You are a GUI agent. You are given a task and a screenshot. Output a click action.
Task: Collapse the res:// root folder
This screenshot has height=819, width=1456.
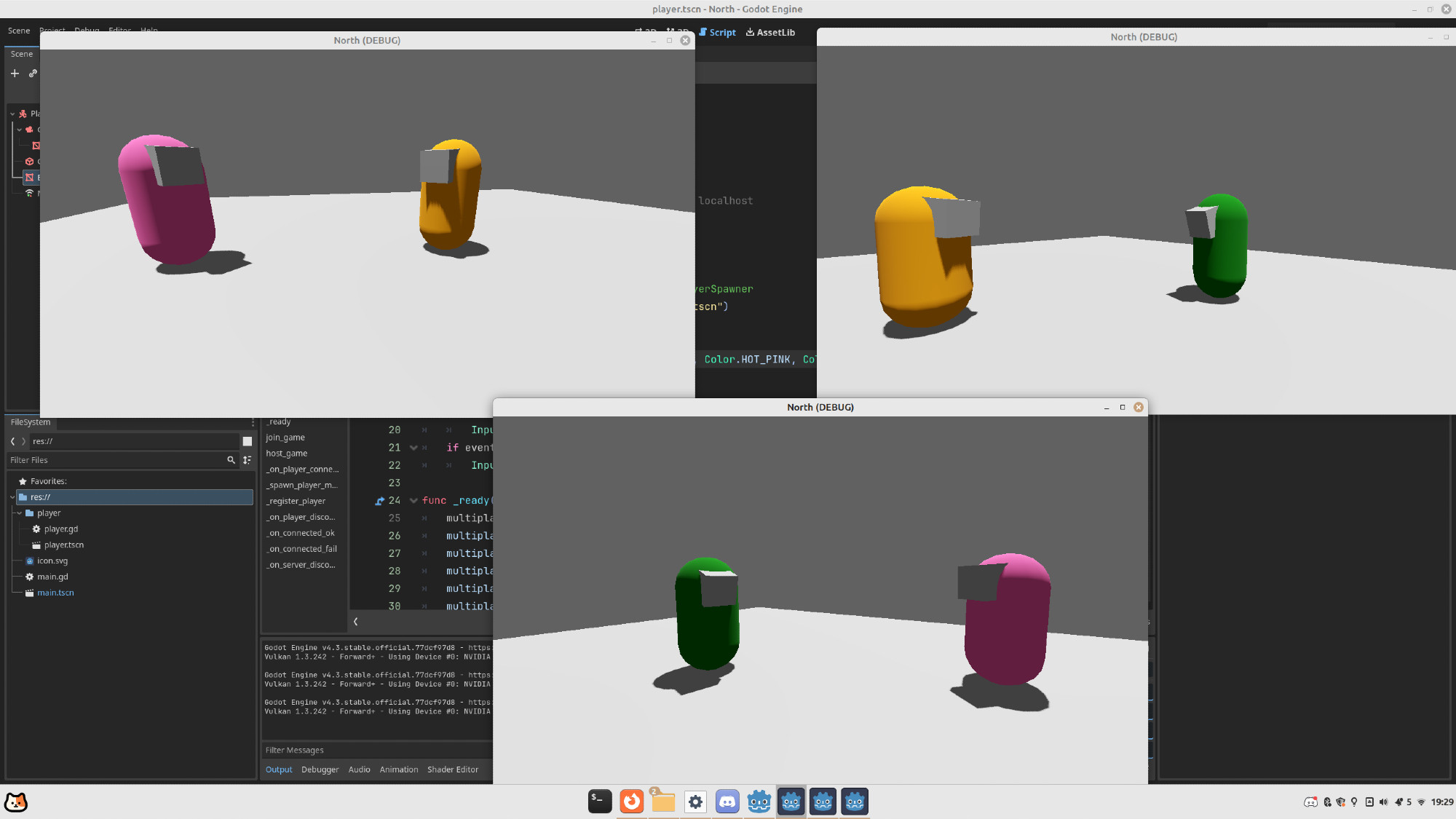click(x=12, y=497)
